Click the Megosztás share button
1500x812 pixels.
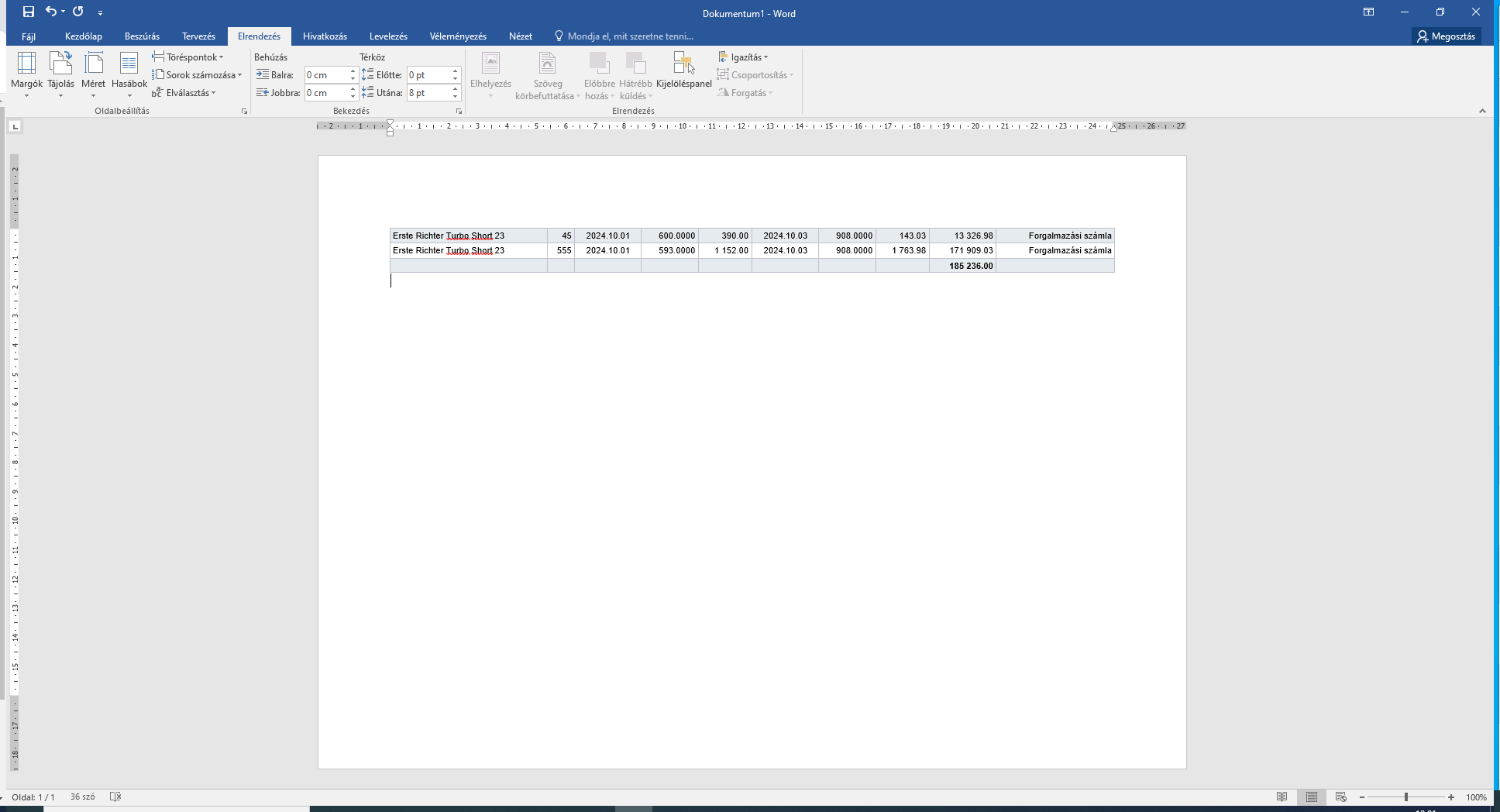pos(1446,36)
